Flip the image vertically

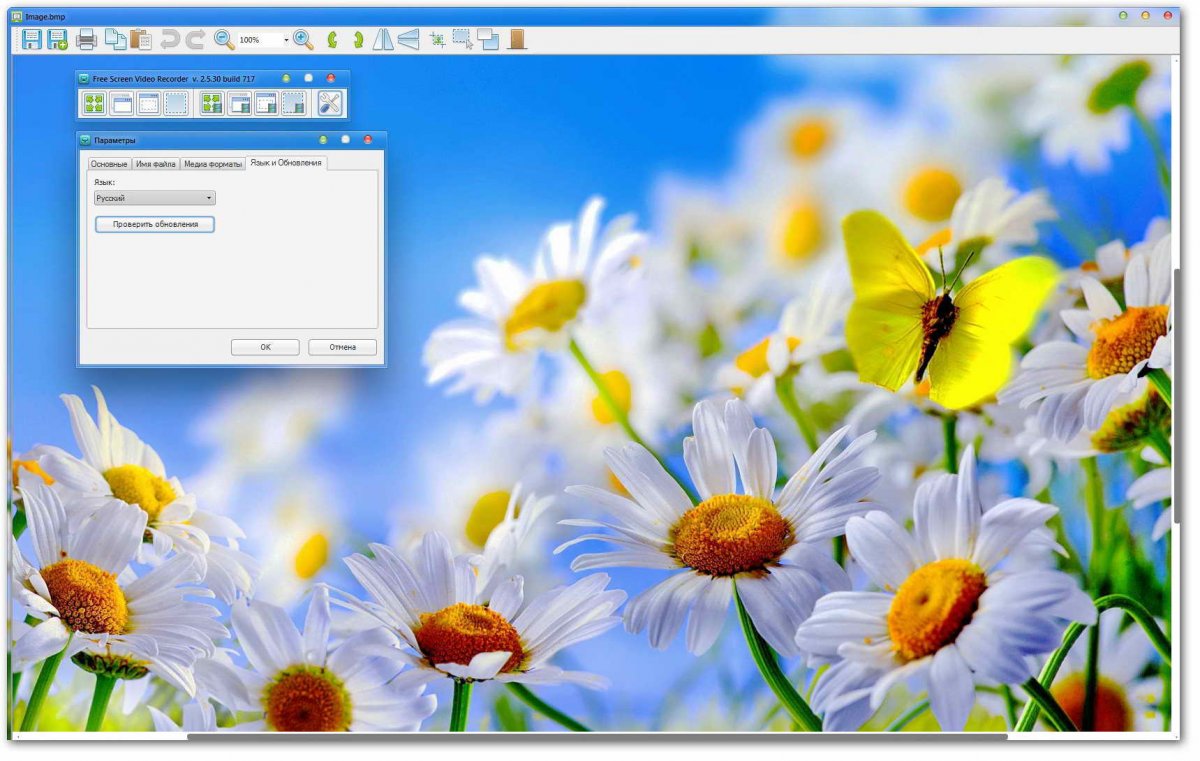coord(408,40)
